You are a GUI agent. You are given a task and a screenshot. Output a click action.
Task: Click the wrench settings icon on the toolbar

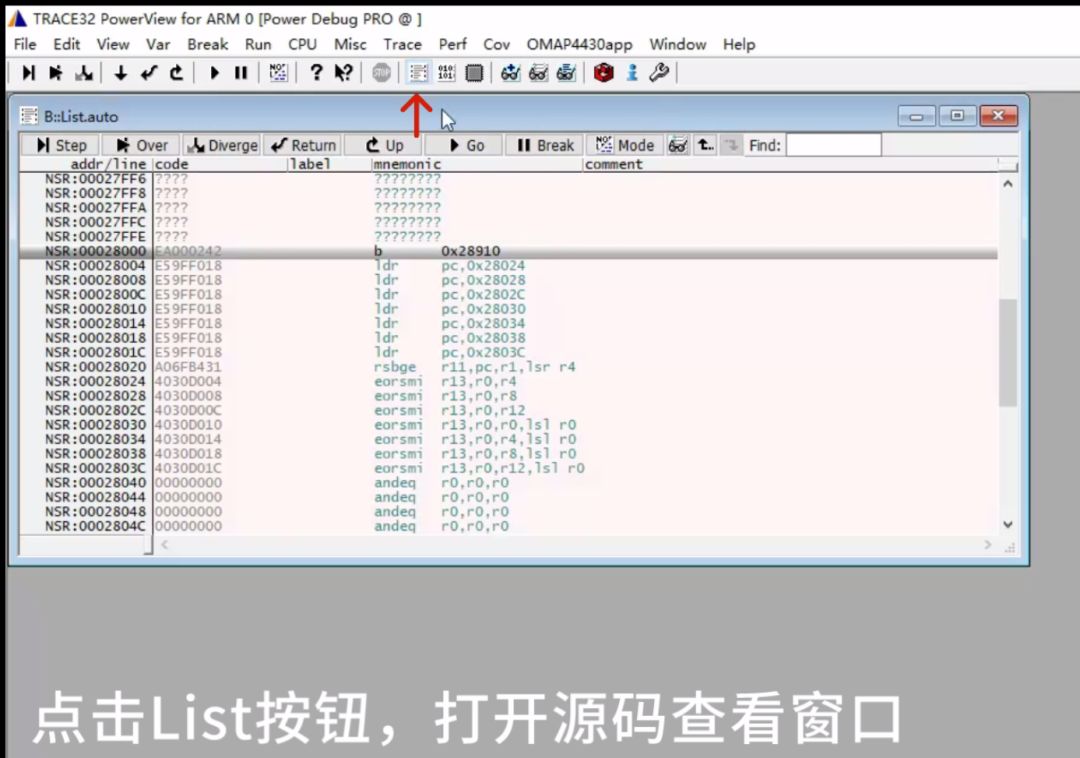click(x=657, y=72)
